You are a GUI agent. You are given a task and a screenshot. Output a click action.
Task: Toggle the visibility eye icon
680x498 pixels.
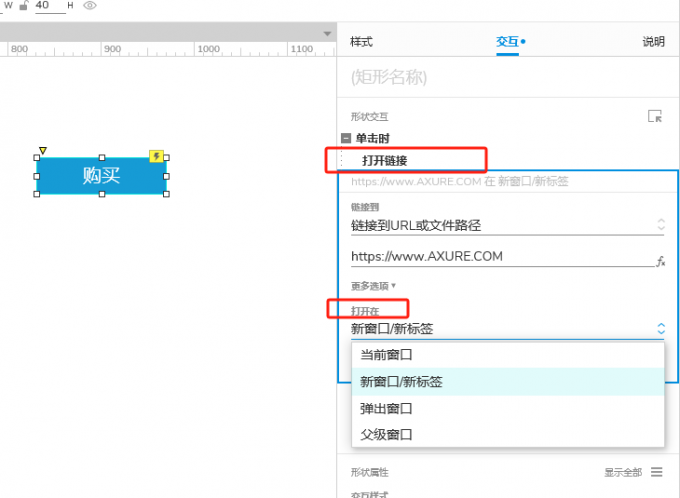coord(90,6)
